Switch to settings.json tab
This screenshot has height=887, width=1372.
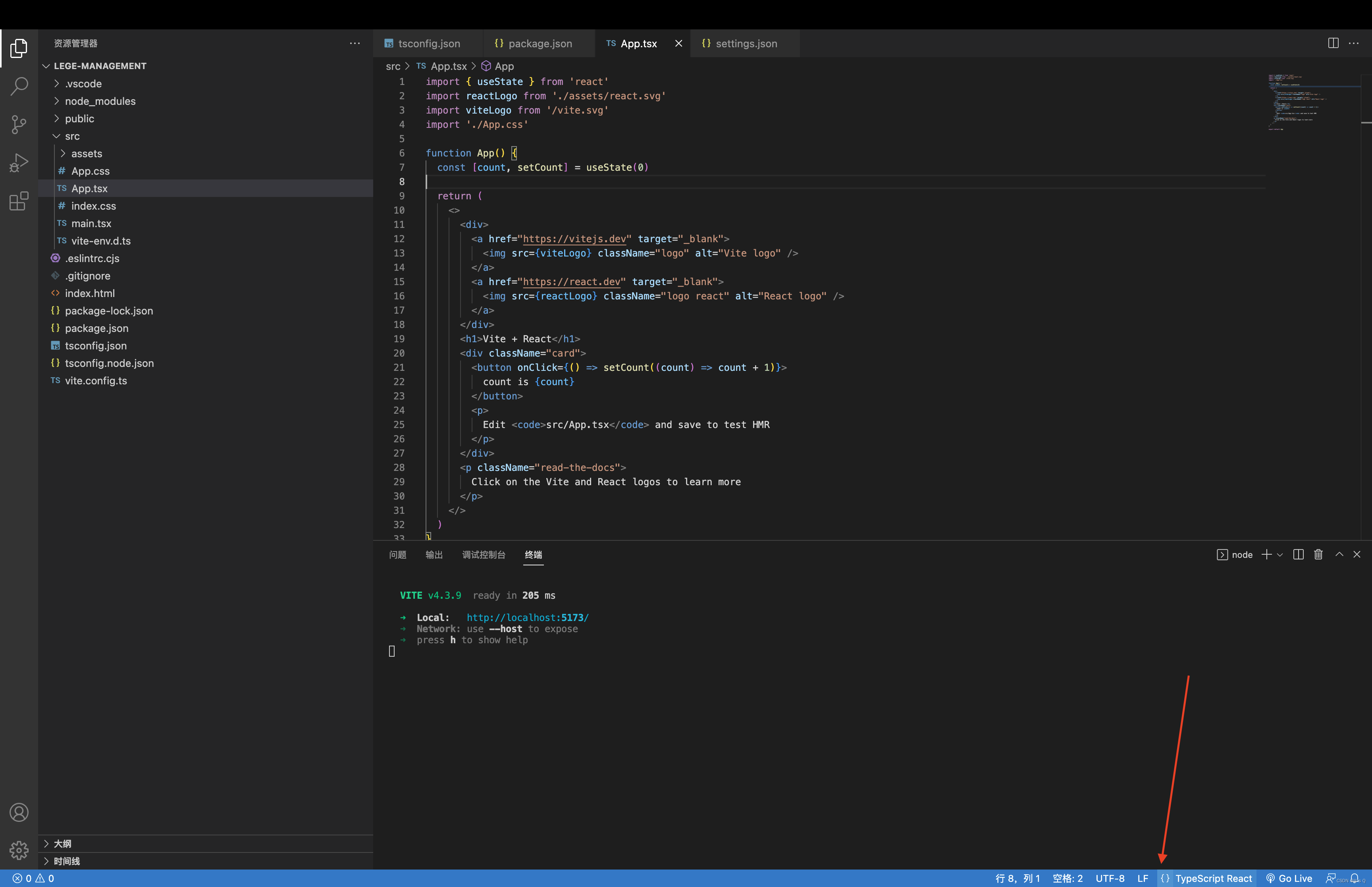tap(745, 43)
